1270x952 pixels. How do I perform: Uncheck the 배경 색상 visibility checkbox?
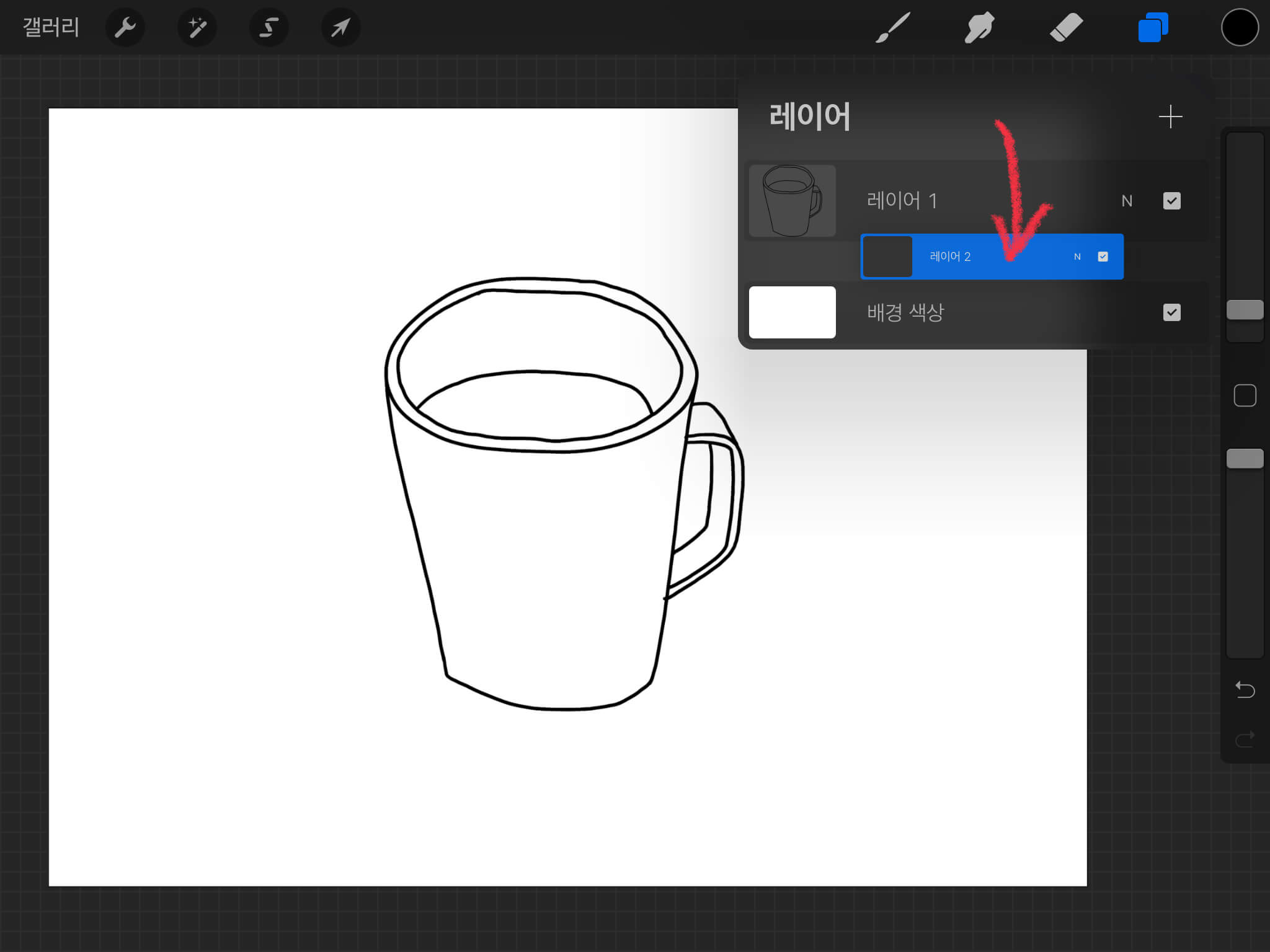1171,312
